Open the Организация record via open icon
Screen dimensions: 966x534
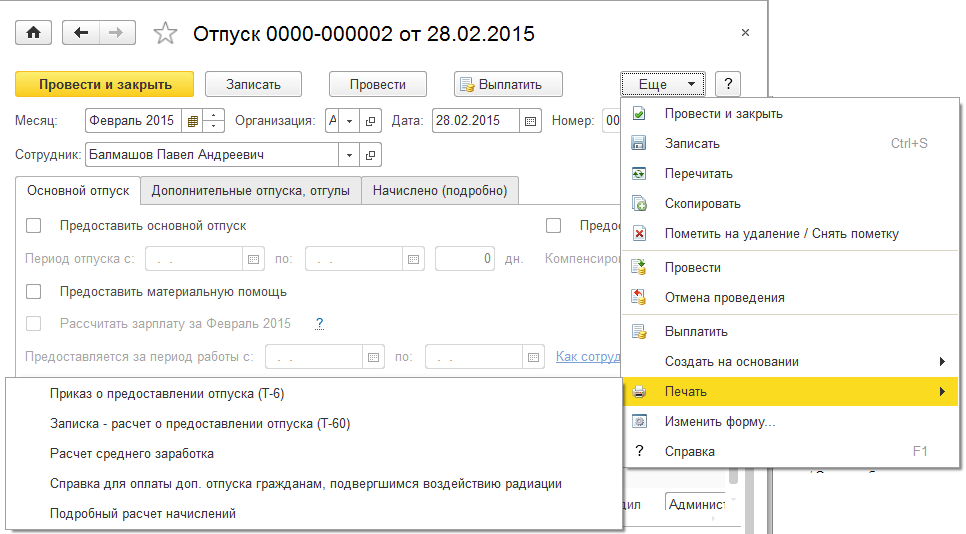tap(370, 121)
